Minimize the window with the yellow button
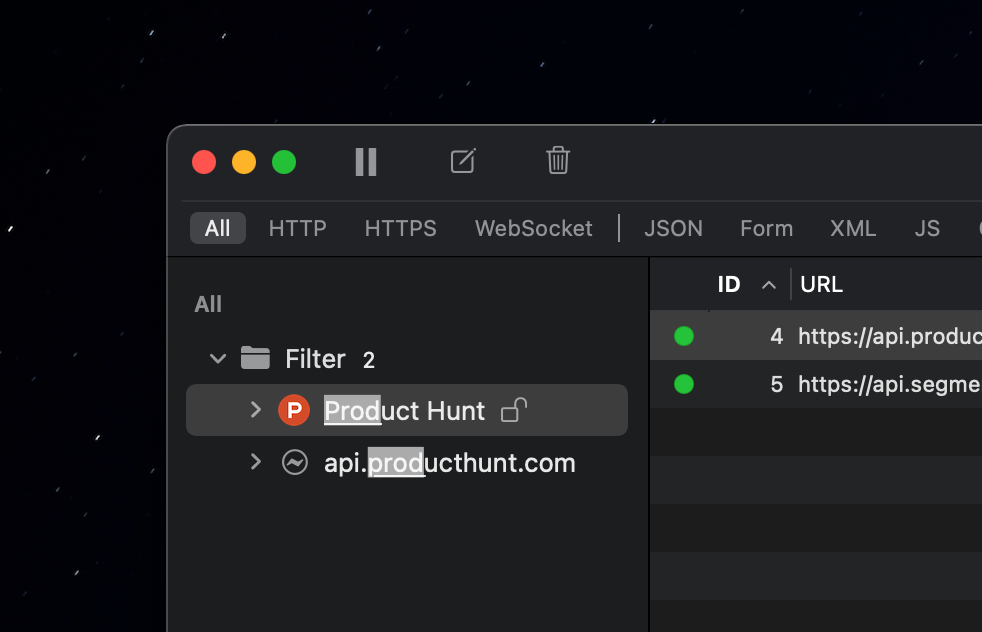 (x=244, y=162)
